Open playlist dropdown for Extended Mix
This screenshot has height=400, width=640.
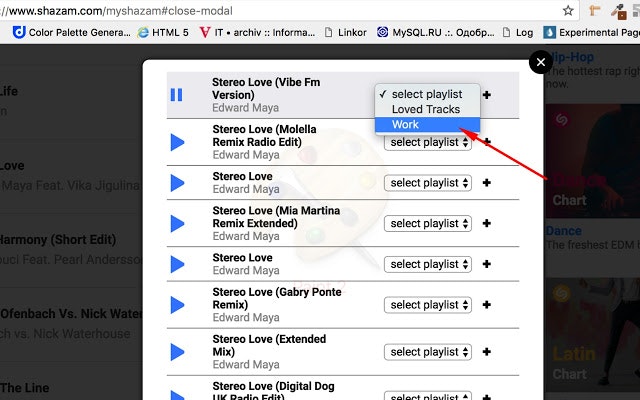click(428, 351)
